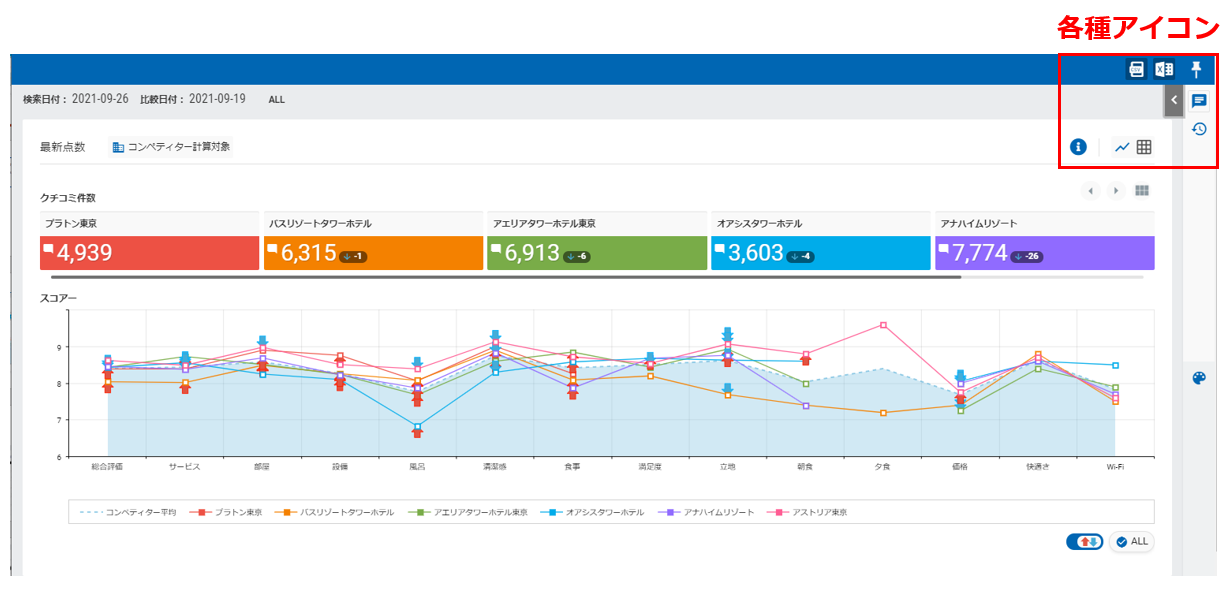Go to the next hotel cards
Image resolution: width=1229 pixels, height=597 pixels.
tap(1116, 191)
